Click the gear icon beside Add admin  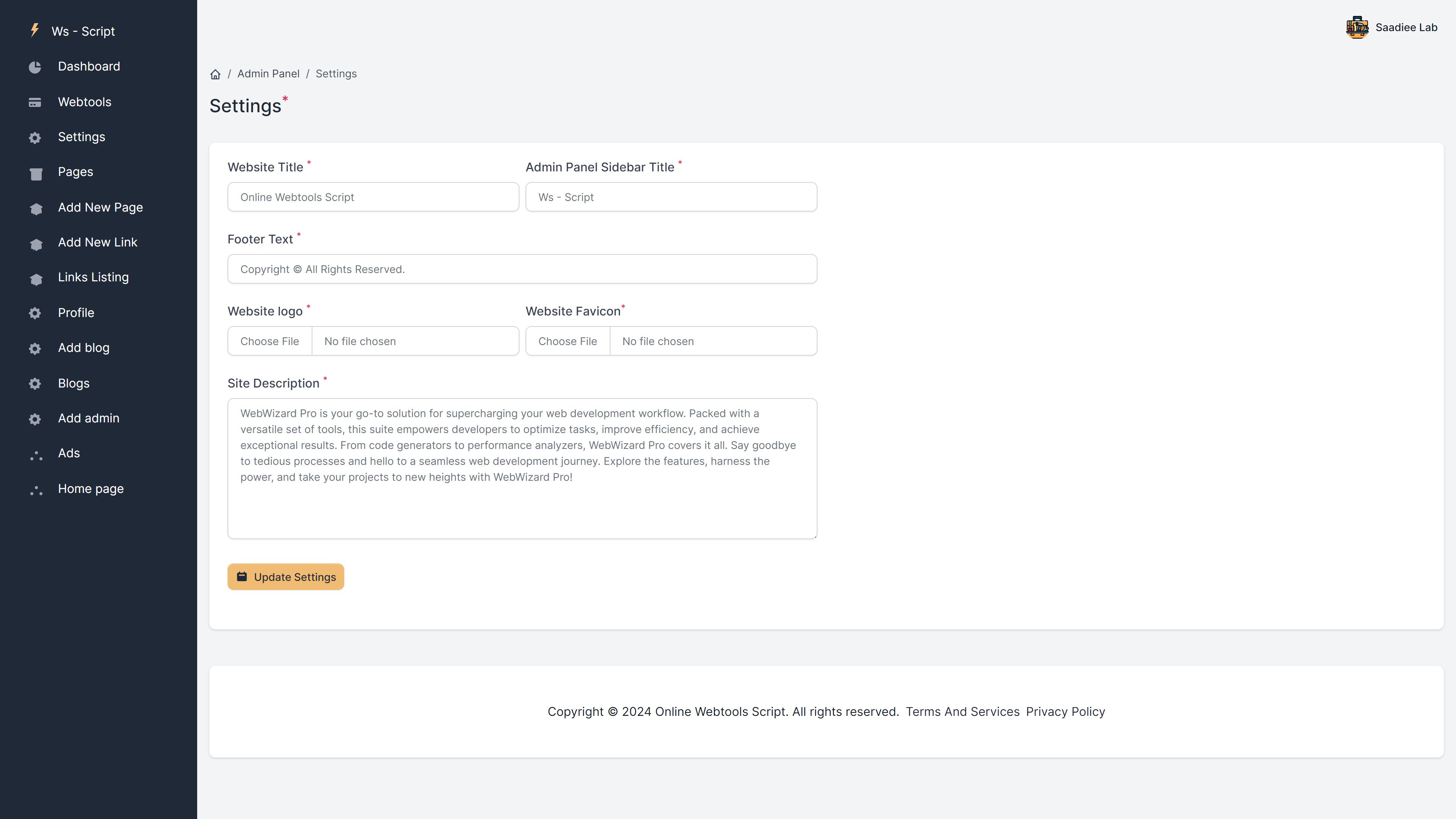(x=35, y=419)
